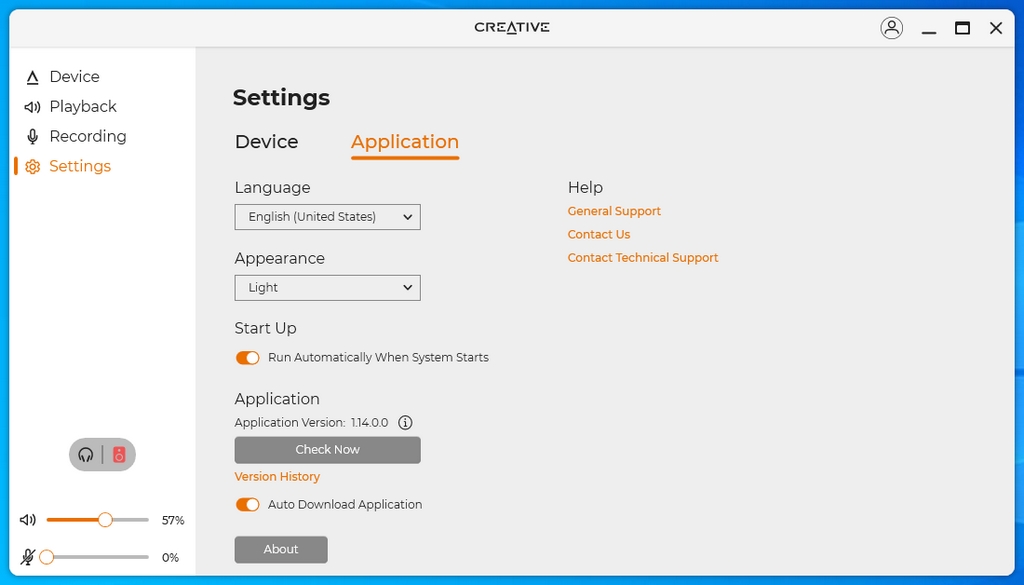
Task: Turn off Auto Download Application
Action: (248, 505)
